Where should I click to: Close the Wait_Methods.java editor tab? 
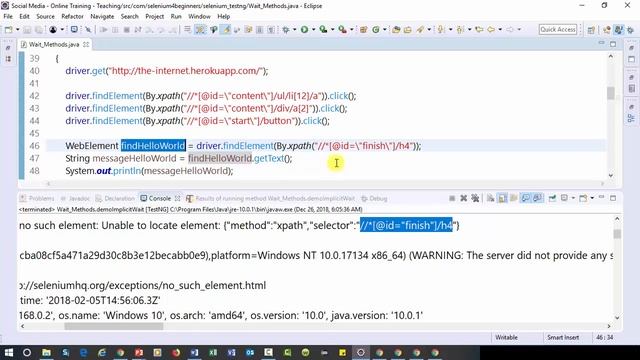[x=86, y=44]
